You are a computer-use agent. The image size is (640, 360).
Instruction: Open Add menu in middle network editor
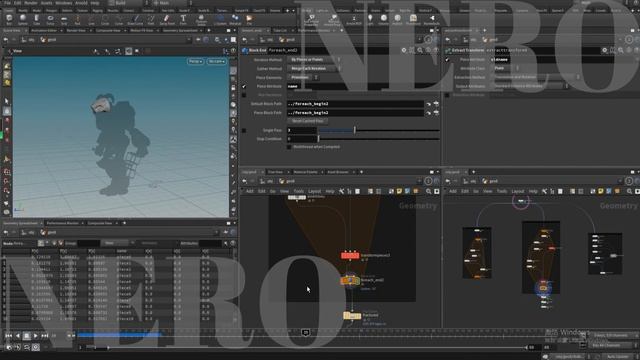click(249, 191)
